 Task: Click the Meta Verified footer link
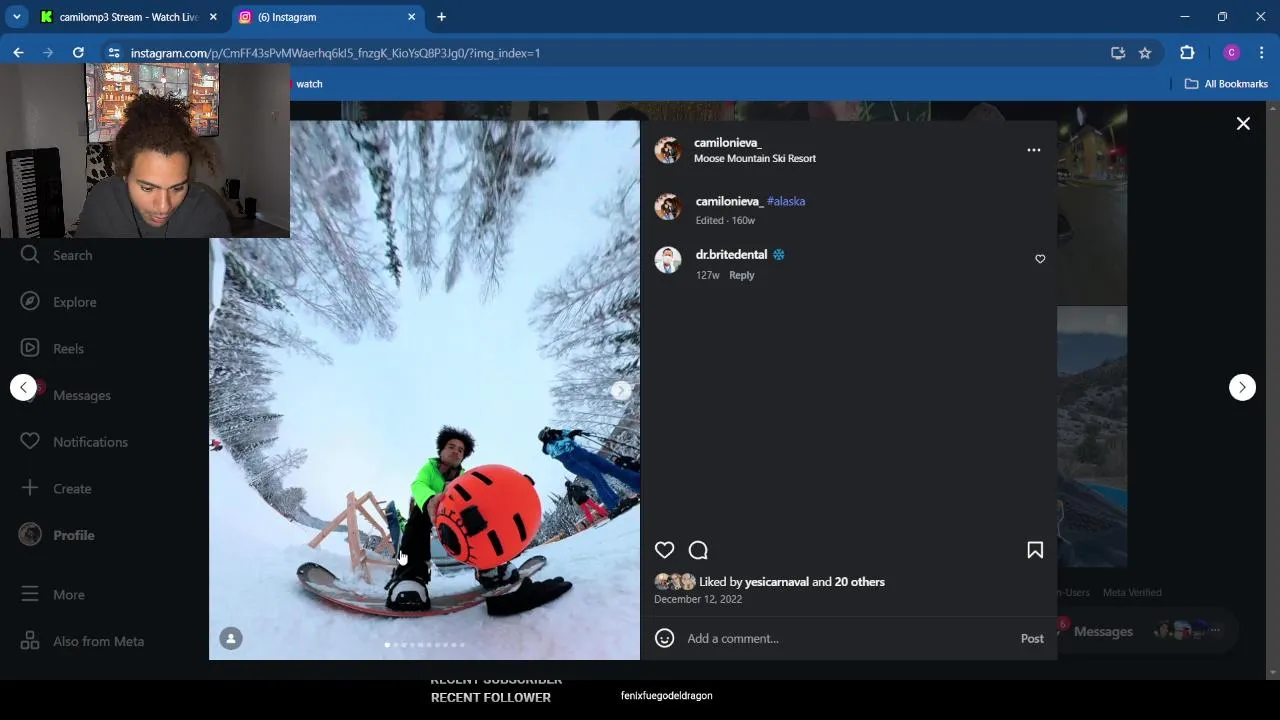1132,592
